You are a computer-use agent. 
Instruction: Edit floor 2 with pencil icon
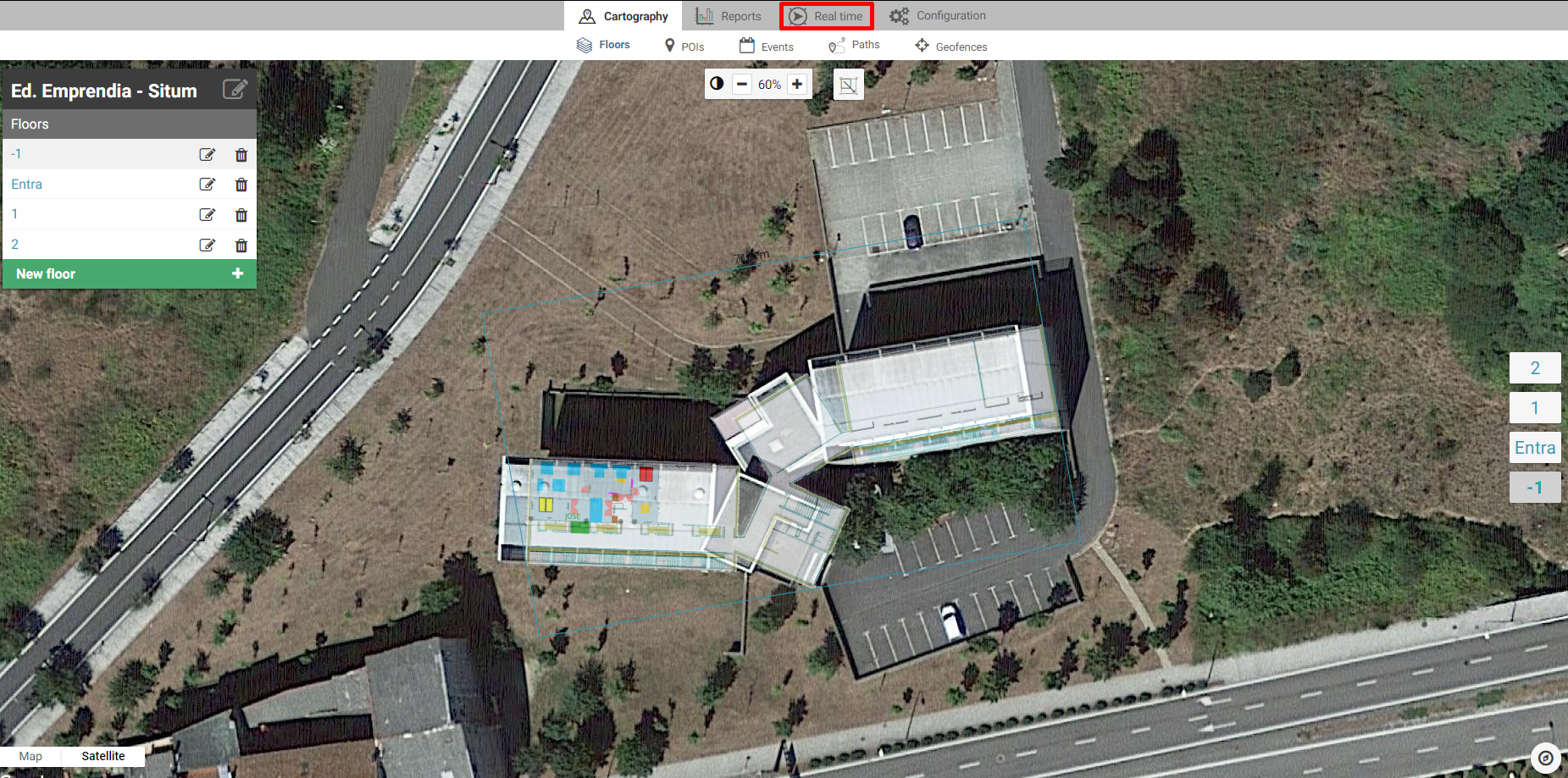click(207, 246)
